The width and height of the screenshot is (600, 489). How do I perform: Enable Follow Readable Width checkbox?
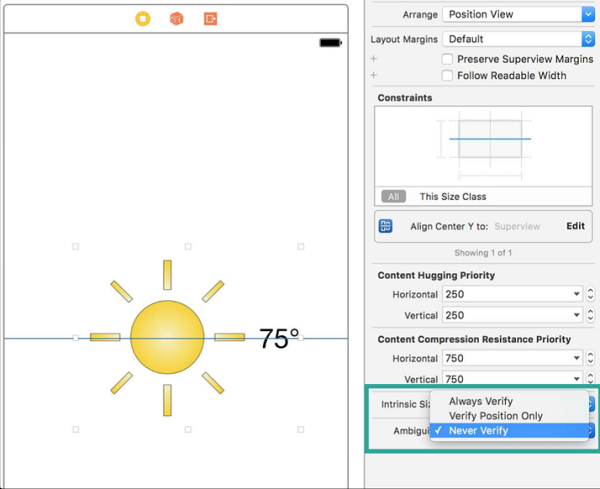click(x=447, y=75)
